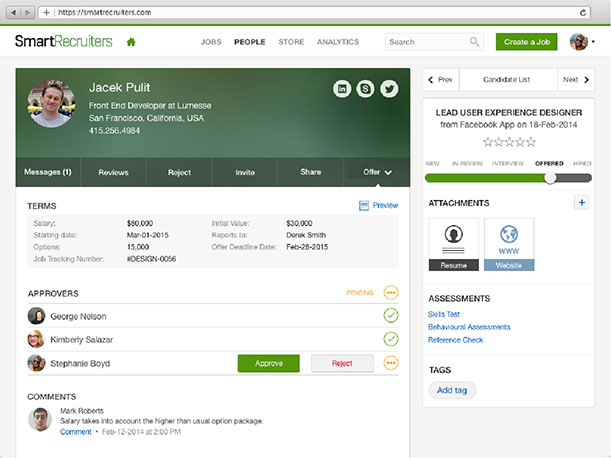Click the Invite action

click(245, 172)
